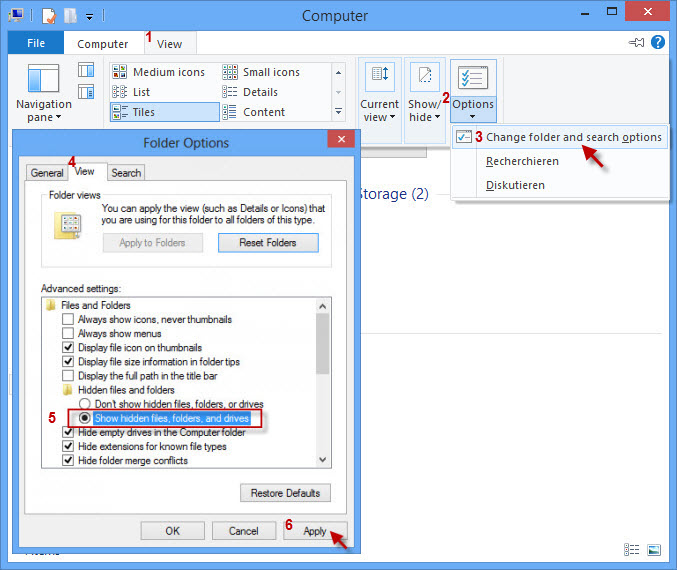
Task: Choose Change folder and search options
Action: tap(560, 137)
